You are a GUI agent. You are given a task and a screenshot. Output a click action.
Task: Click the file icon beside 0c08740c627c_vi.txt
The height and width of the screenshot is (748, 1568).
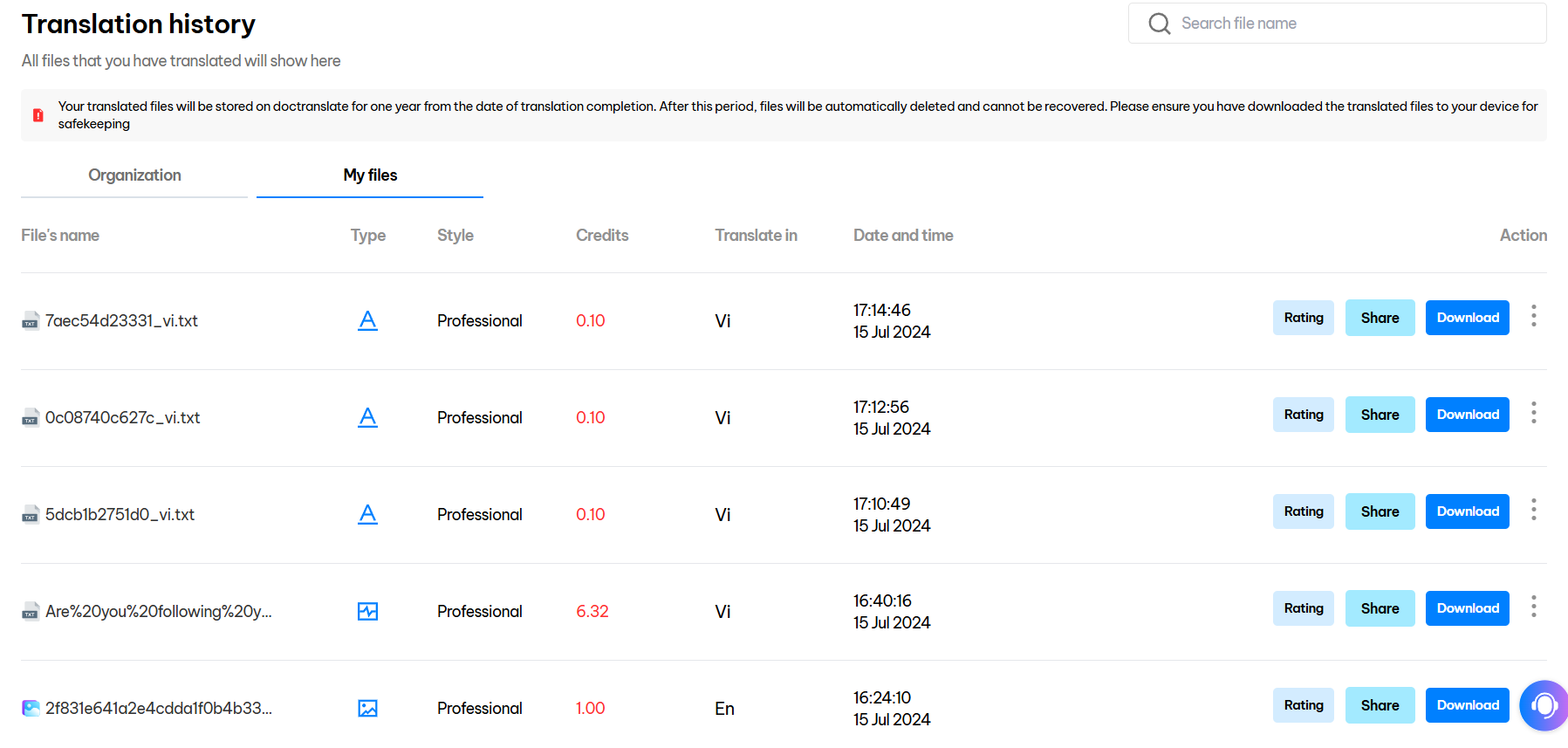[31, 418]
